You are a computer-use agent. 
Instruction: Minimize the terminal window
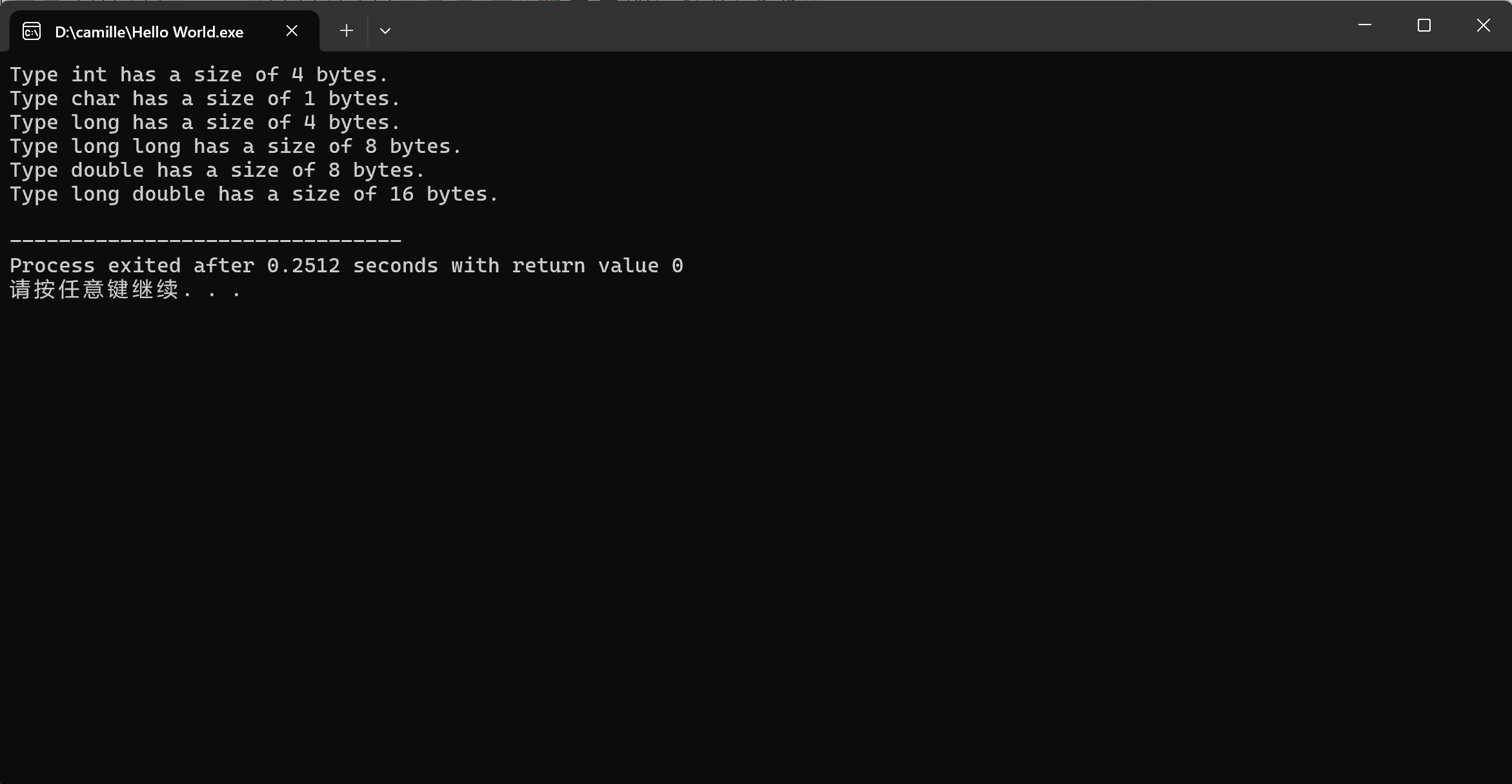(1365, 25)
